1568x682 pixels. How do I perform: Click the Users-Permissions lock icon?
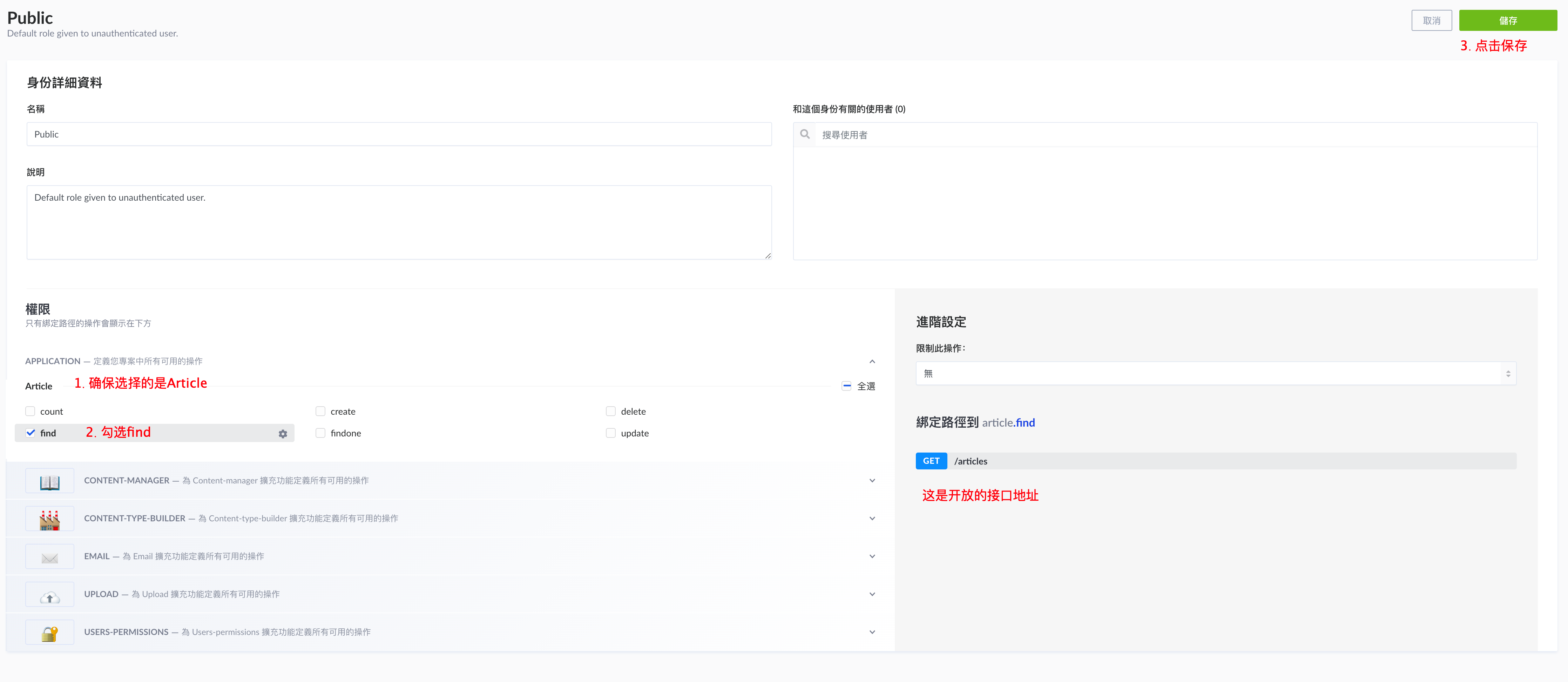click(49, 633)
